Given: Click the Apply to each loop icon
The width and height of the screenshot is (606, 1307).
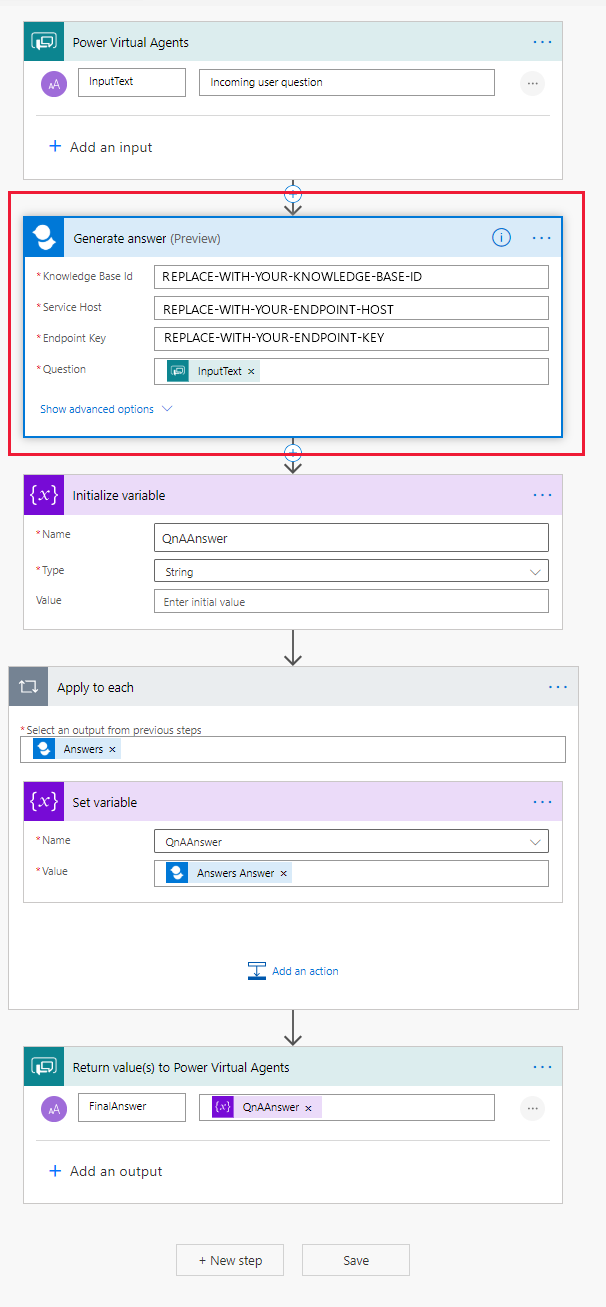Looking at the screenshot, I should (28, 687).
